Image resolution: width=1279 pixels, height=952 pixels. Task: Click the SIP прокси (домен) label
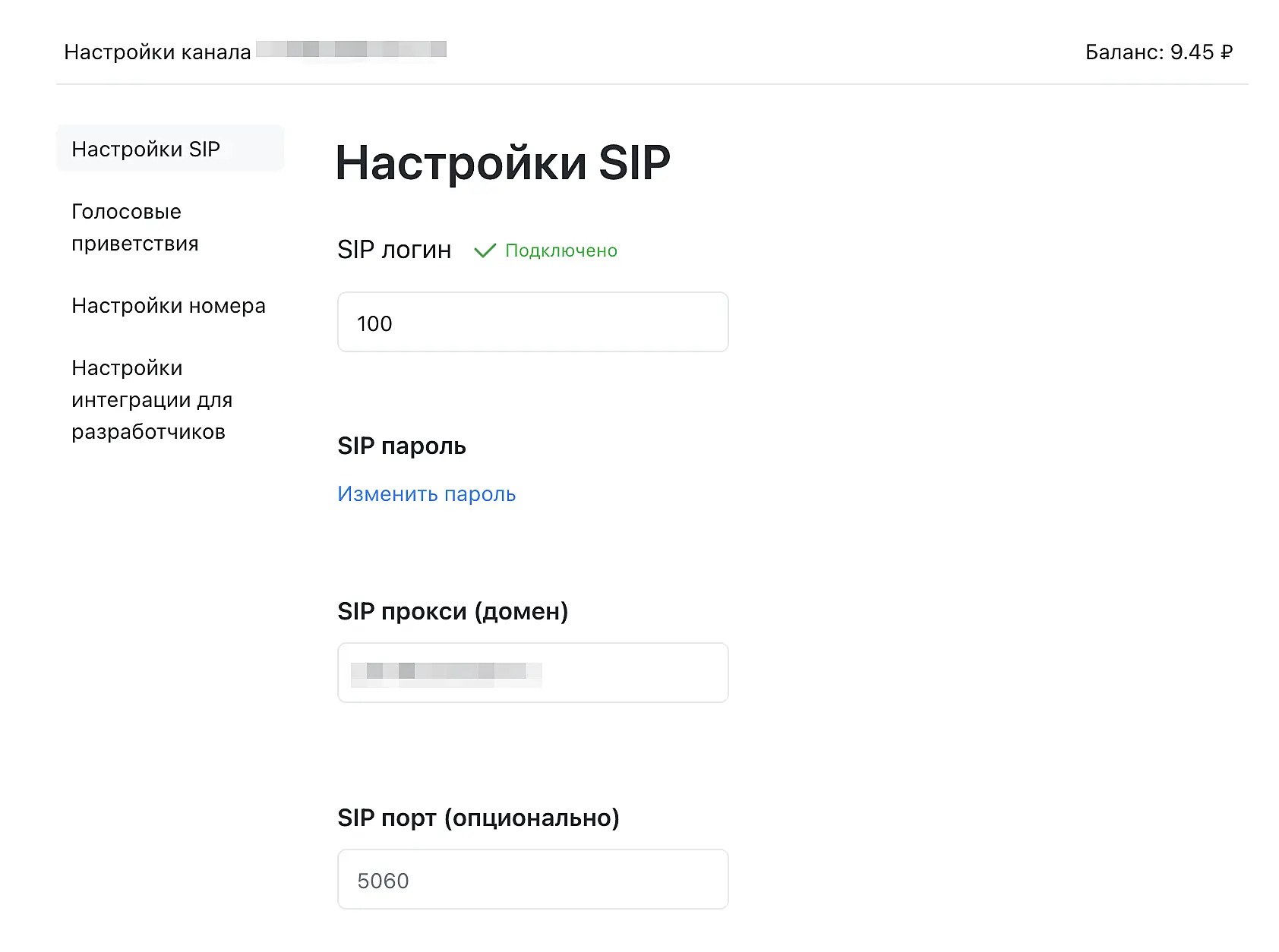[x=453, y=611]
